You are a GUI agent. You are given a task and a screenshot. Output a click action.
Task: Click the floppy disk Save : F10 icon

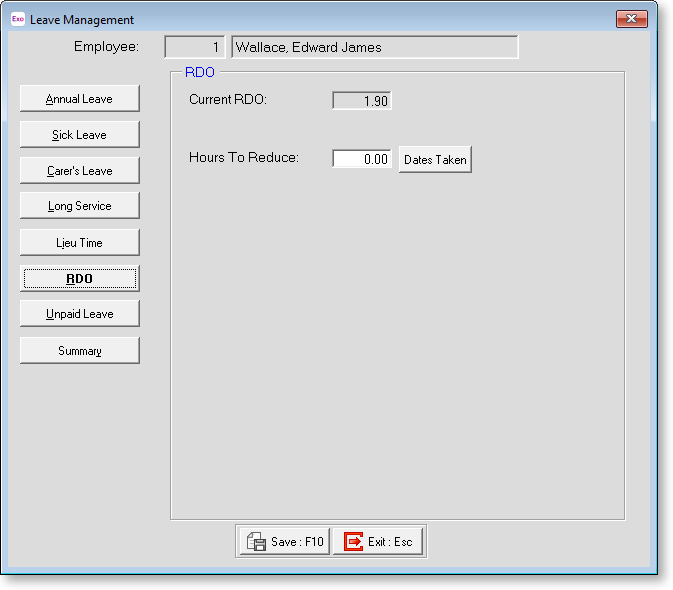click(x=256, y=541)
